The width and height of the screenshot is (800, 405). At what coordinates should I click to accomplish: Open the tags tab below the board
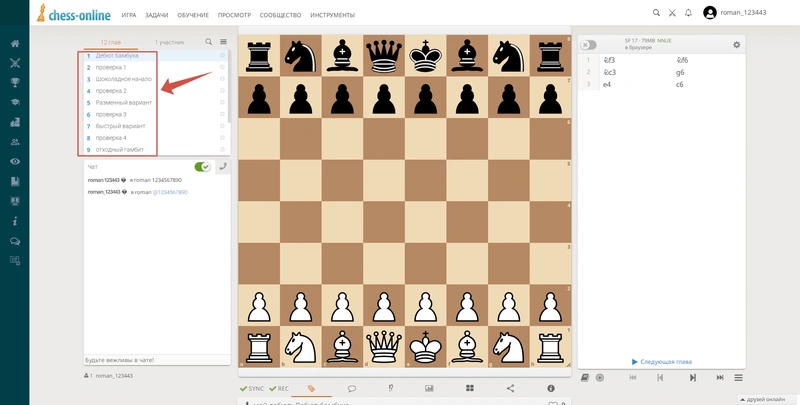click(311, 389)
